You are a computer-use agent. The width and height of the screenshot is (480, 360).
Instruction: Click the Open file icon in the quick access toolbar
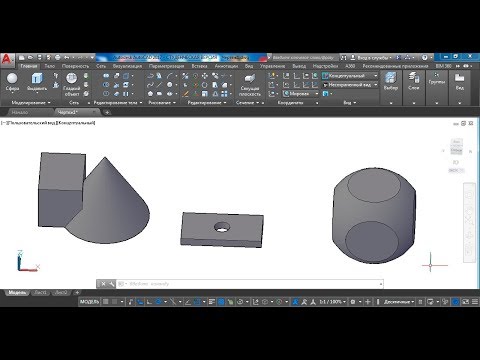[x=30, y=58]
